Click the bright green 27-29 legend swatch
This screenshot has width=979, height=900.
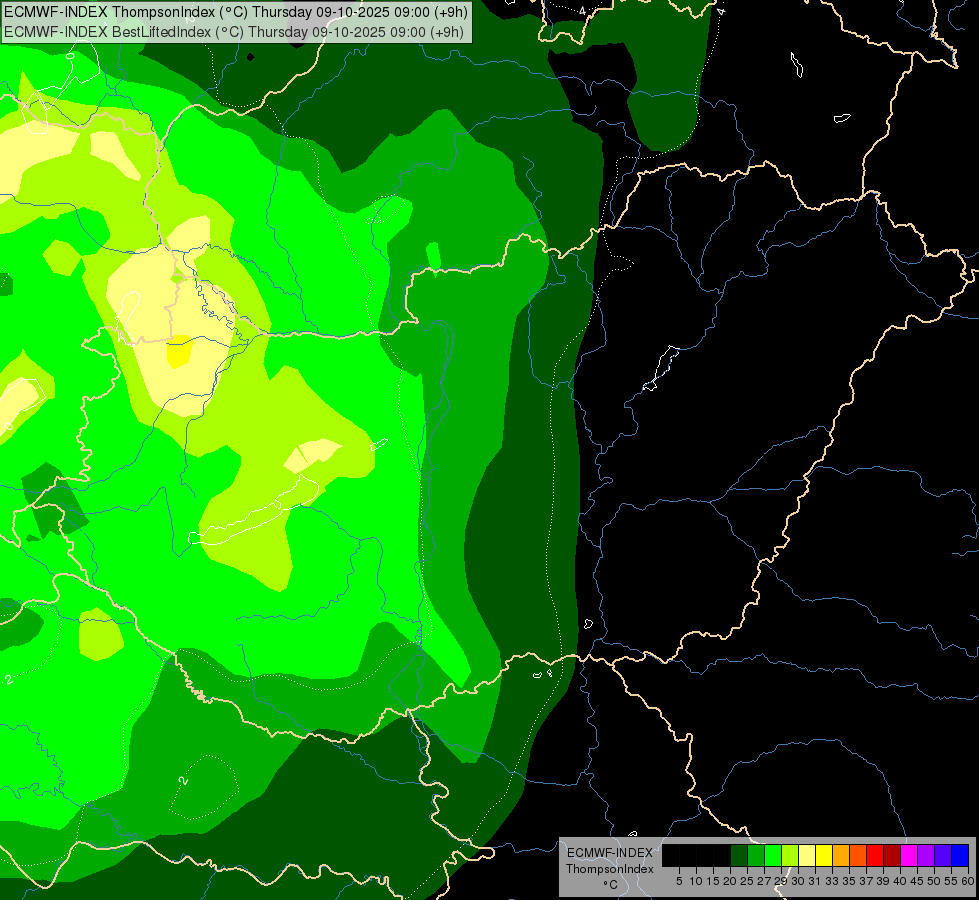(773, 855)
